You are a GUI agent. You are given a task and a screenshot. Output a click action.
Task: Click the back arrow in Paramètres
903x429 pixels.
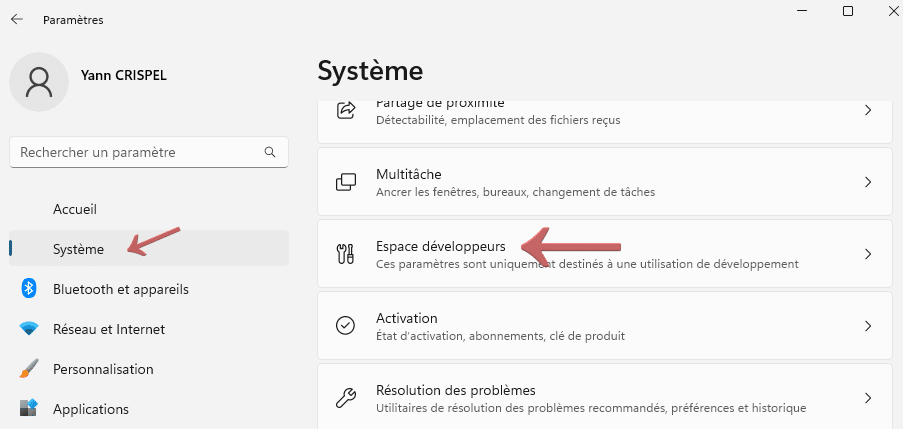click(17, 19)
